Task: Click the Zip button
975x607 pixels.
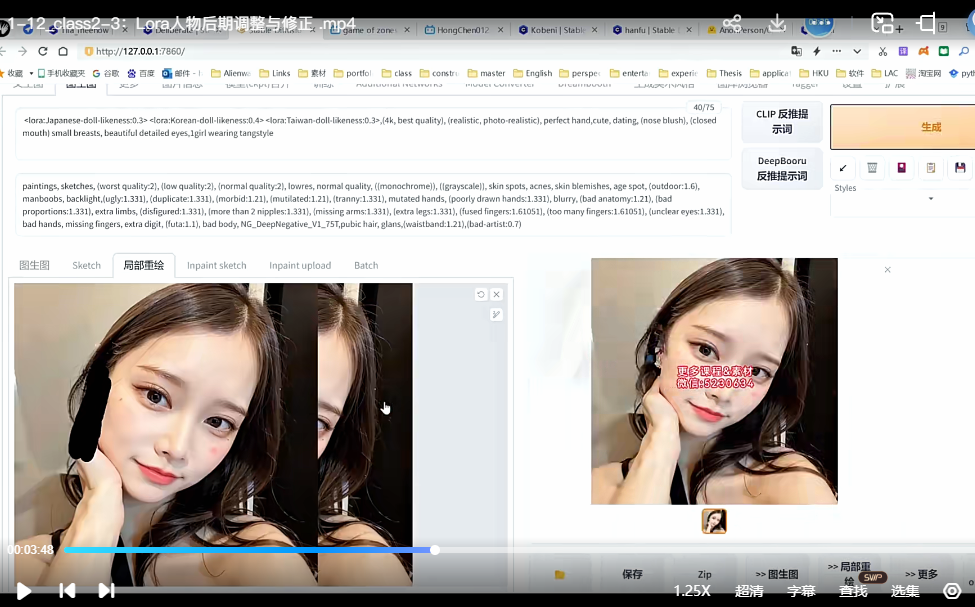Action: click(705, 574)
